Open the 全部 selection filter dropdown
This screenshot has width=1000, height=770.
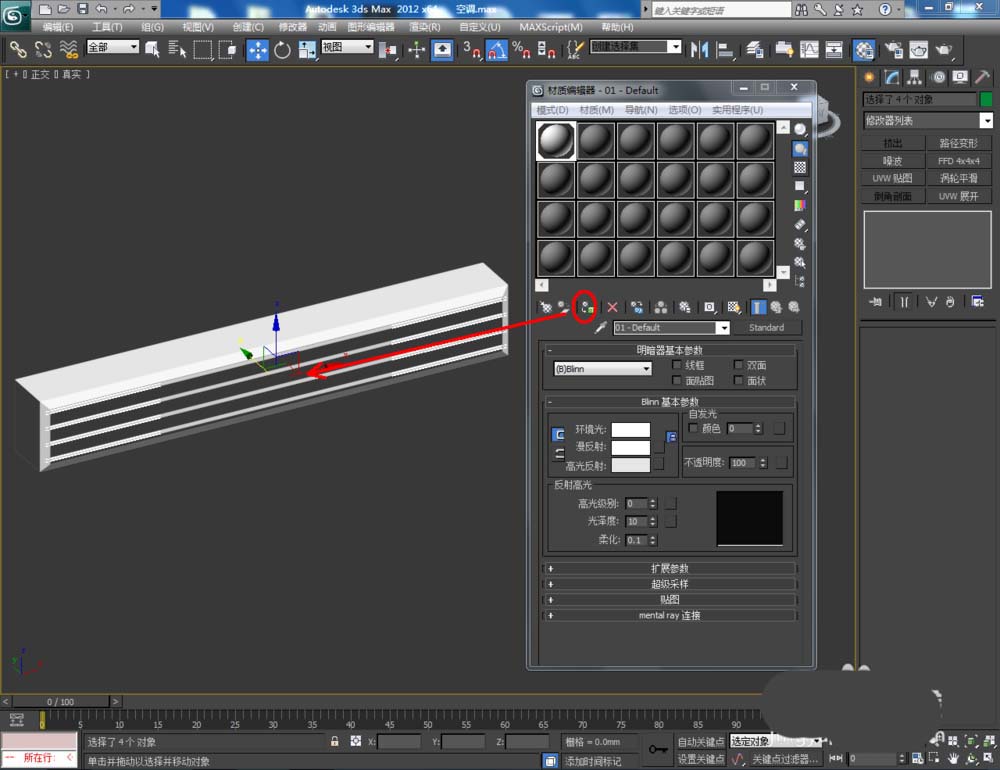pos(113,47)
